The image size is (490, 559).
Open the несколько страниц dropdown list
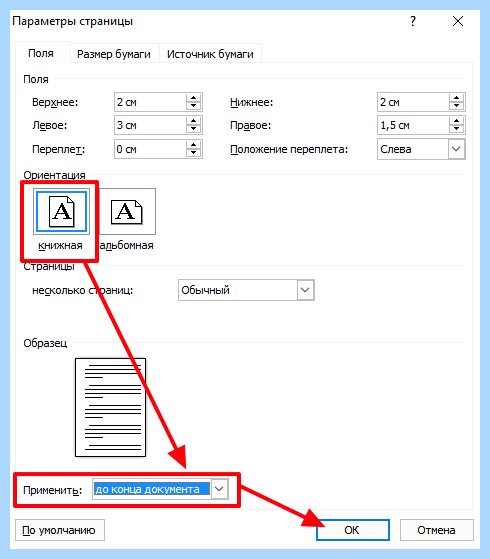coord(305,290)
